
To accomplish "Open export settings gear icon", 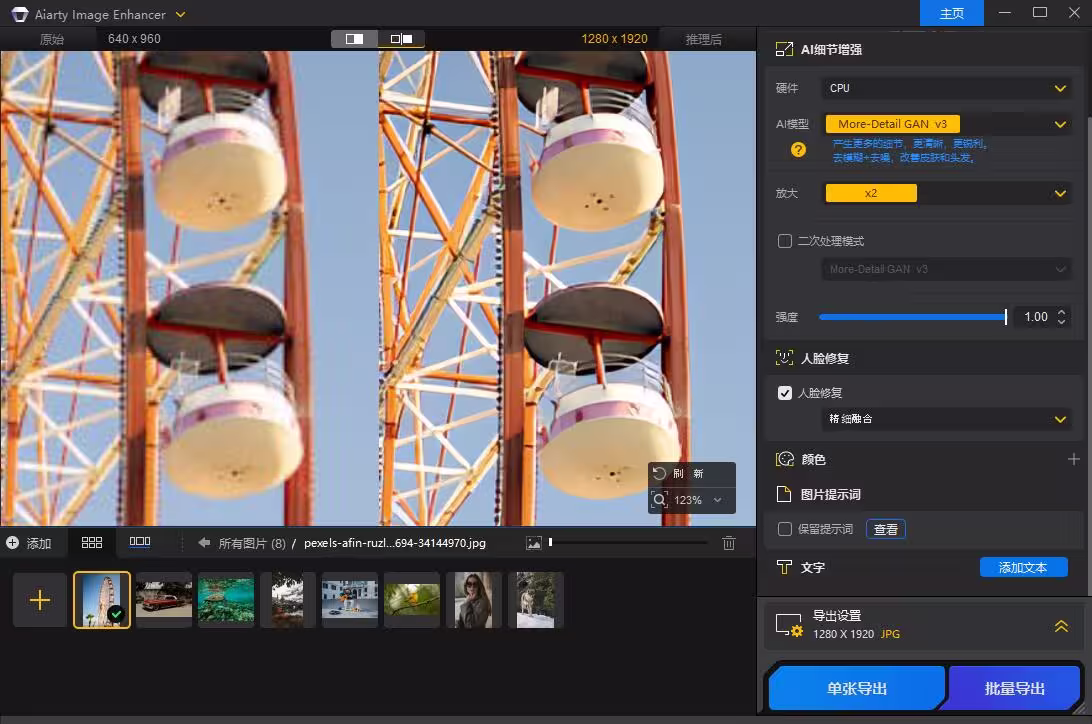I will tap(797, 631).
